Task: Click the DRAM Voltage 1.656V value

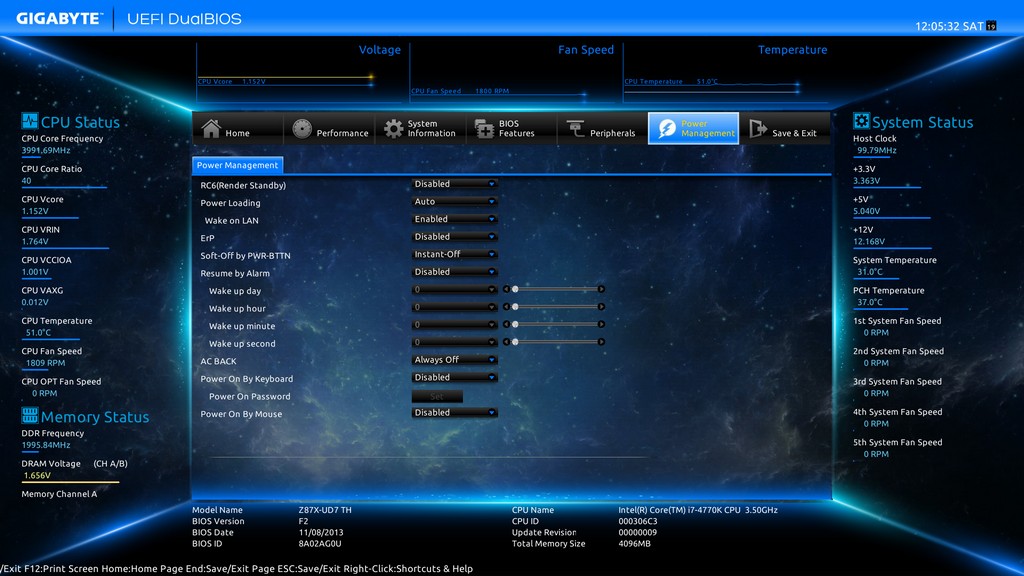Action: click(x=37, y=475)
